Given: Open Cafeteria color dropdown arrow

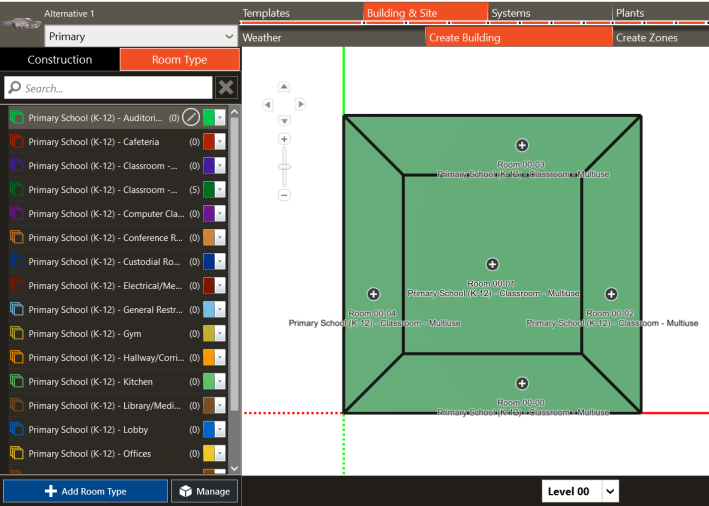Looking at the screenshot, I should coord(220,142).
